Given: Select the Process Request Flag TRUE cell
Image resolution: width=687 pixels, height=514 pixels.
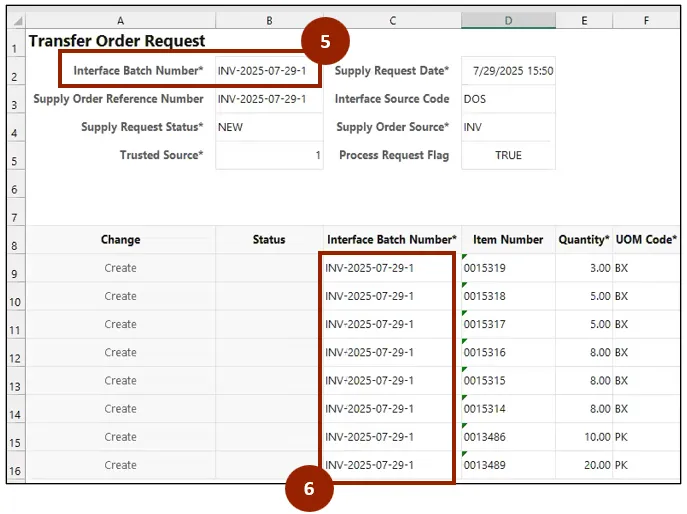Looking at the screenshot, I should point(508,155).
